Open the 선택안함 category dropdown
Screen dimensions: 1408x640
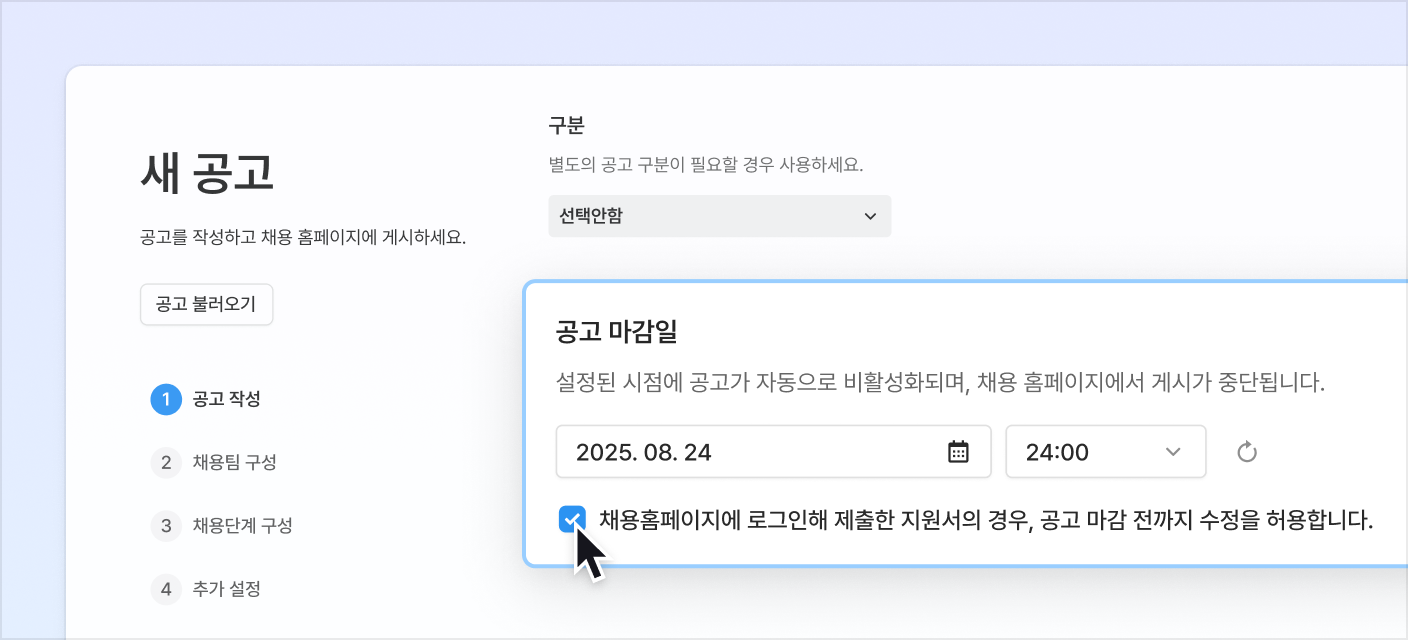point(718,216)
